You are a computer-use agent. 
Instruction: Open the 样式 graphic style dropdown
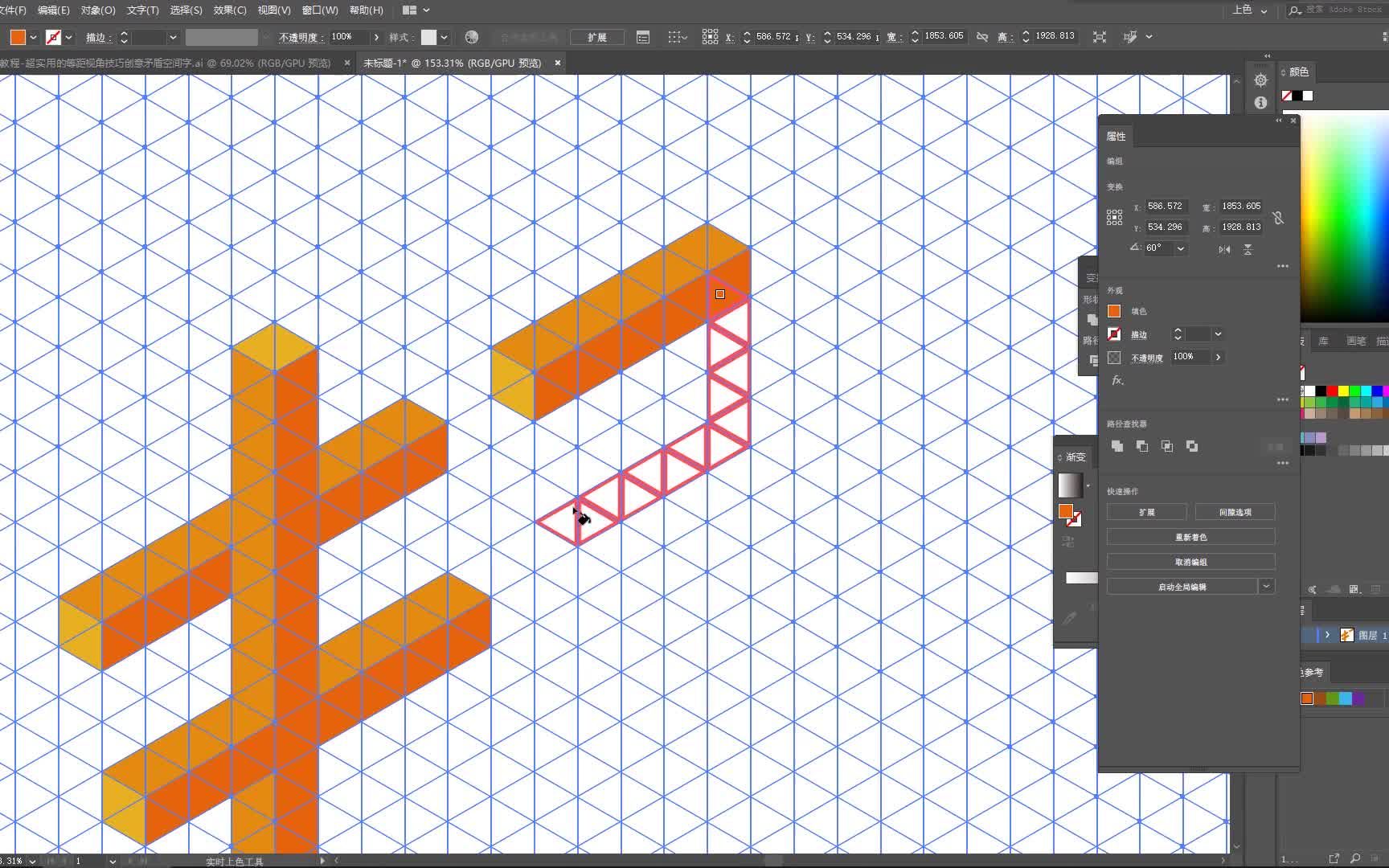pos(444,37)
